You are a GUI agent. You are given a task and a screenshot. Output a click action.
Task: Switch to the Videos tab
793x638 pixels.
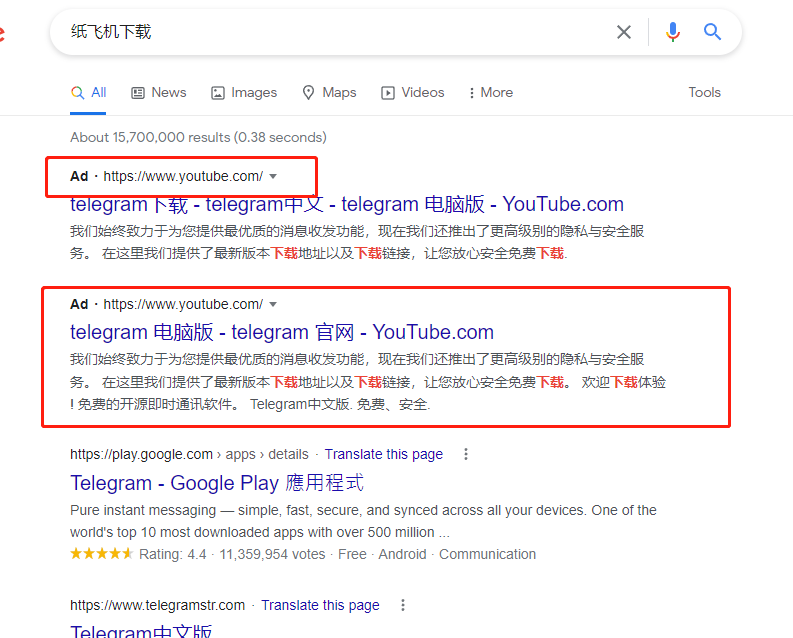point(412,92)
